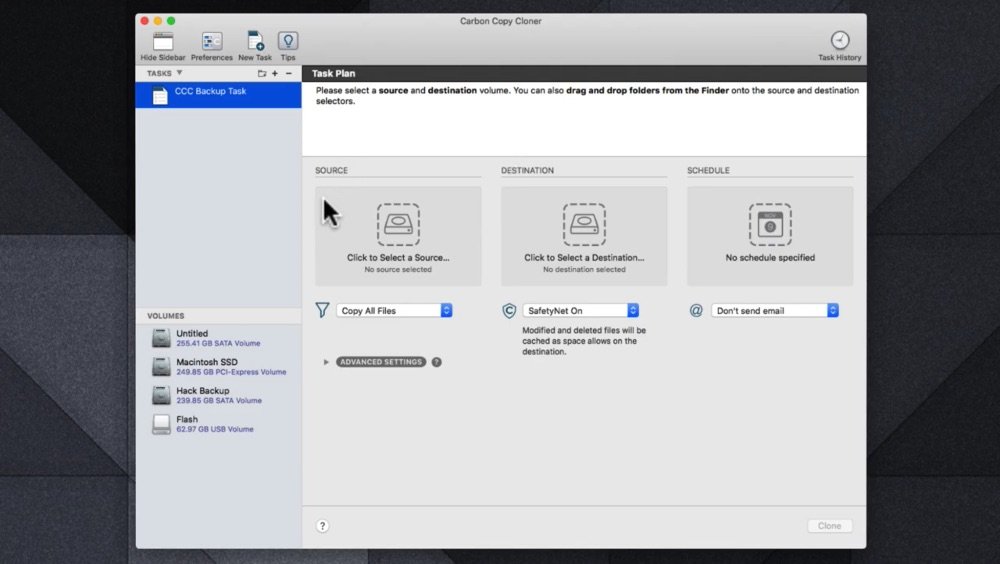Click the help question mark at bottom left

click(x=323, y=526)
